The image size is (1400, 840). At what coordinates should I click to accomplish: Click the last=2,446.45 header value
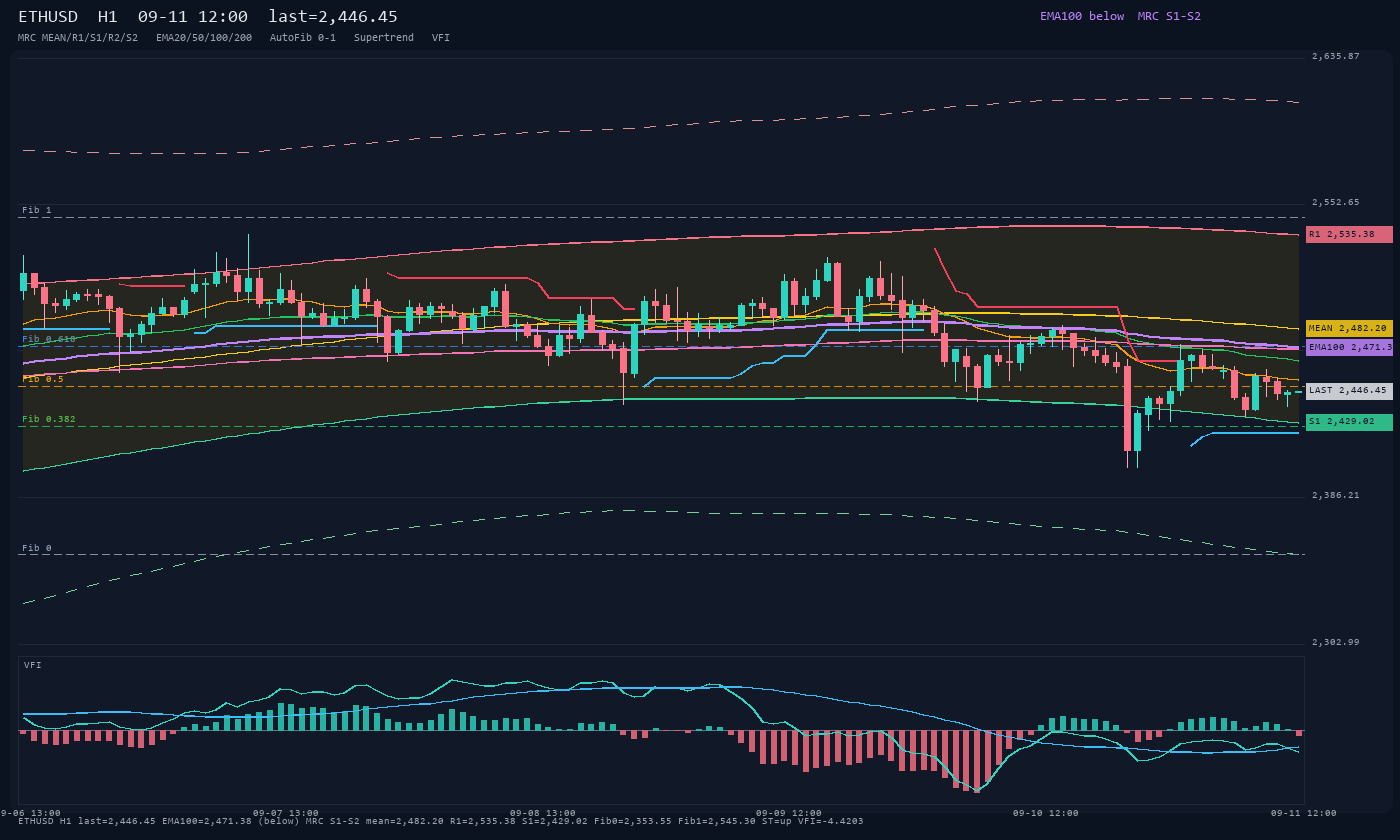click(333, 16)
